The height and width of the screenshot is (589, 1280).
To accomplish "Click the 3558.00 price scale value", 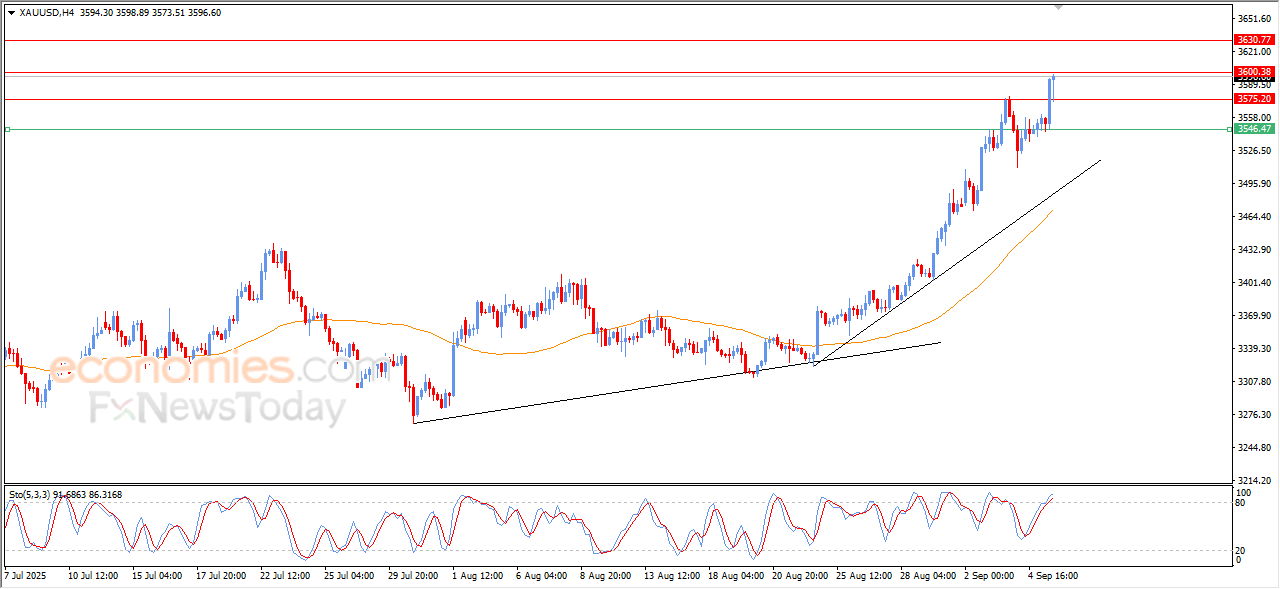I will click(1254, 117).
